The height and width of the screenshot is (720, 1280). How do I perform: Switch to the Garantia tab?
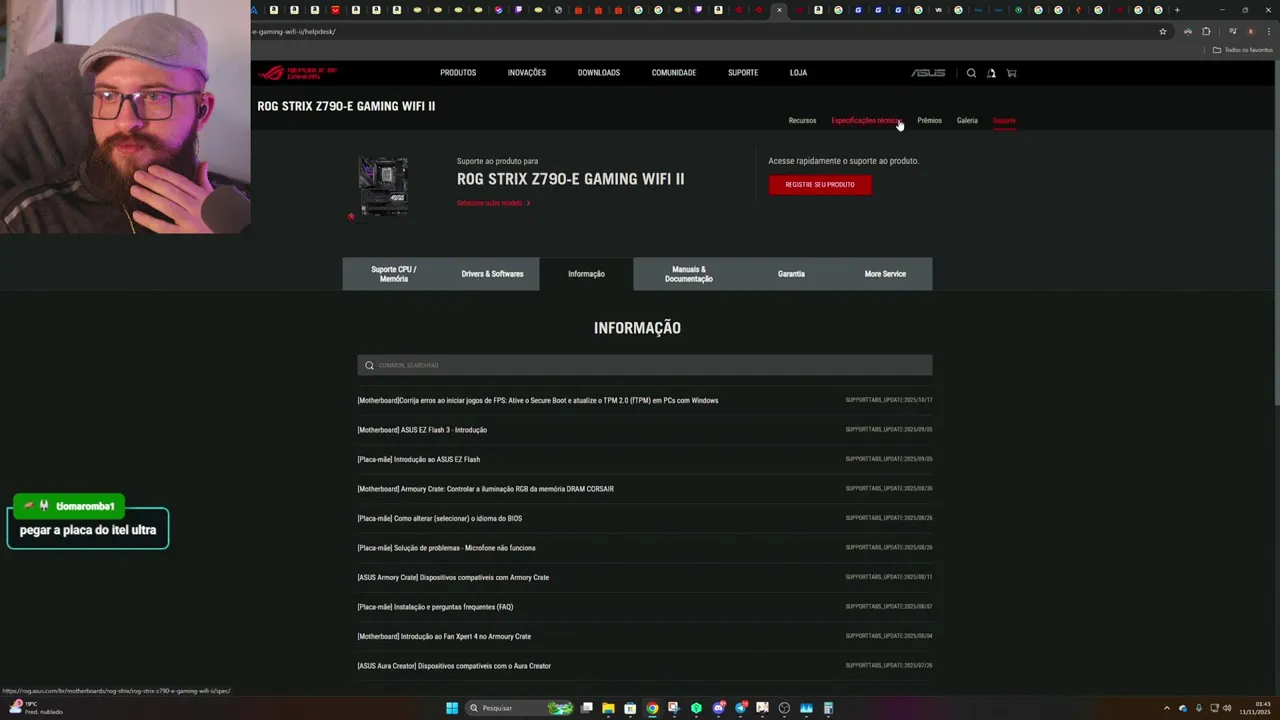(791, 274)
